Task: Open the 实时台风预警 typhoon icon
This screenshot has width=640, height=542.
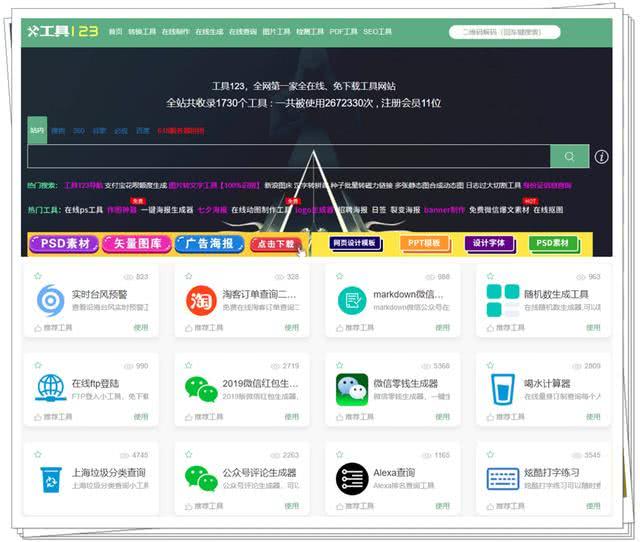Action: click(51, 301)
